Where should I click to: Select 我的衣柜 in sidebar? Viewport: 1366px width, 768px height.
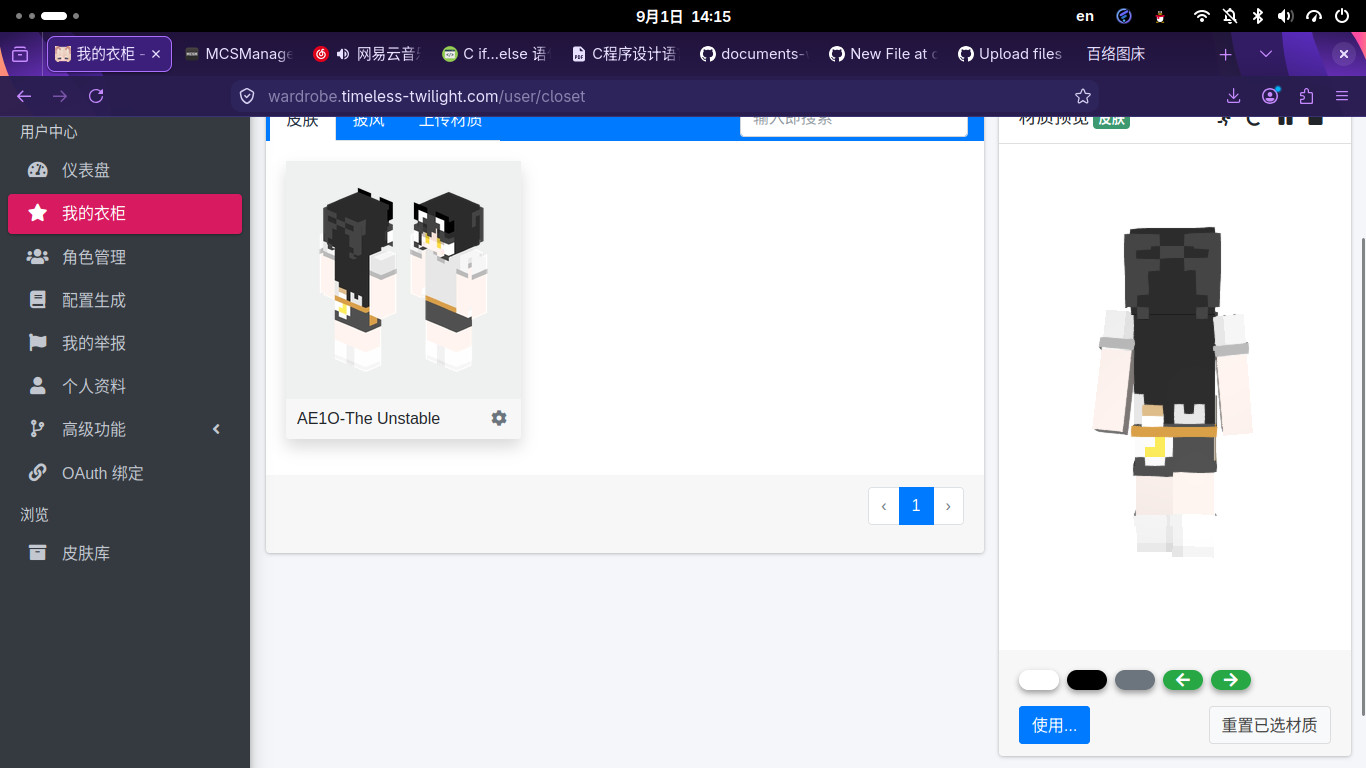(x=125, y=213)
